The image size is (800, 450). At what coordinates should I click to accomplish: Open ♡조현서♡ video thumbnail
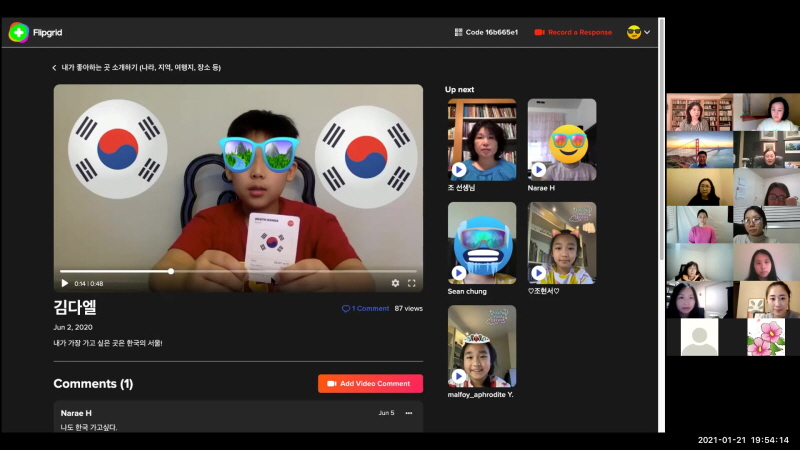tap(562, 242)
